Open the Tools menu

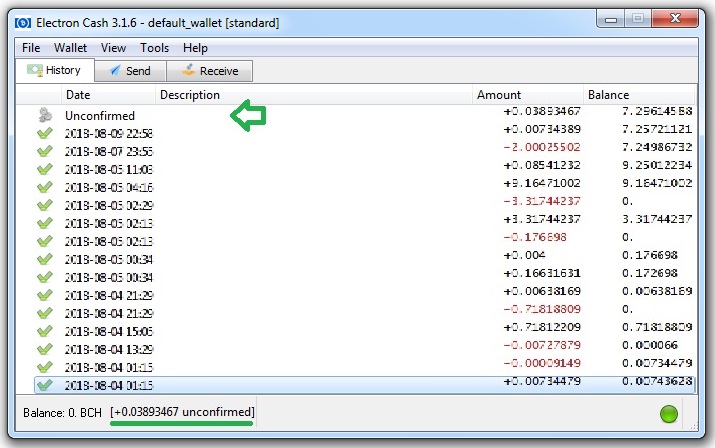pyautogui.click(x=155, y=48)
